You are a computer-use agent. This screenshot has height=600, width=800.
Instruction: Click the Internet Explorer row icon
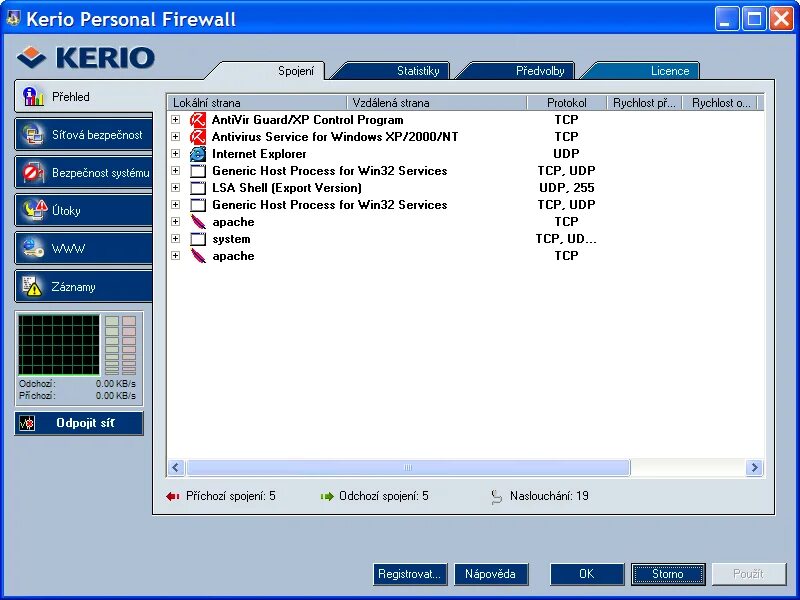(197, 154)
